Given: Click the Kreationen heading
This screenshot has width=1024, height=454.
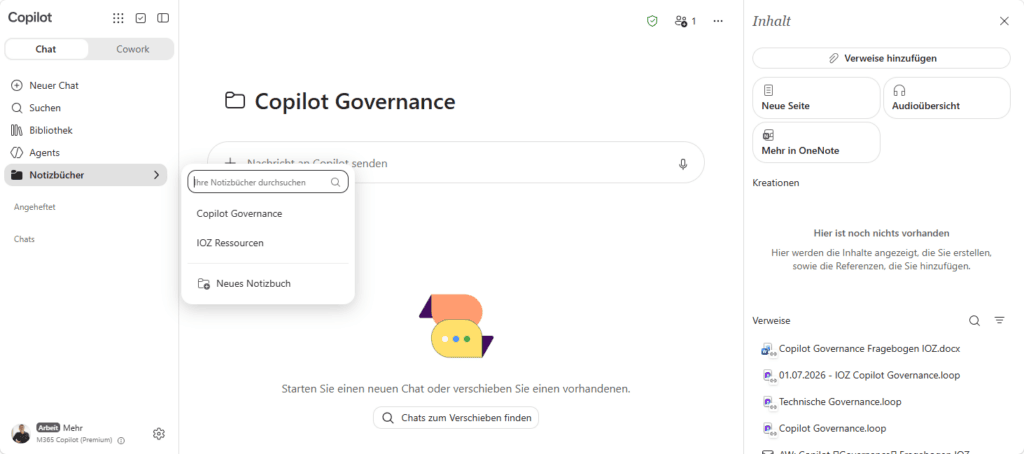Looking at the screenshot, I should click(776, 183).
